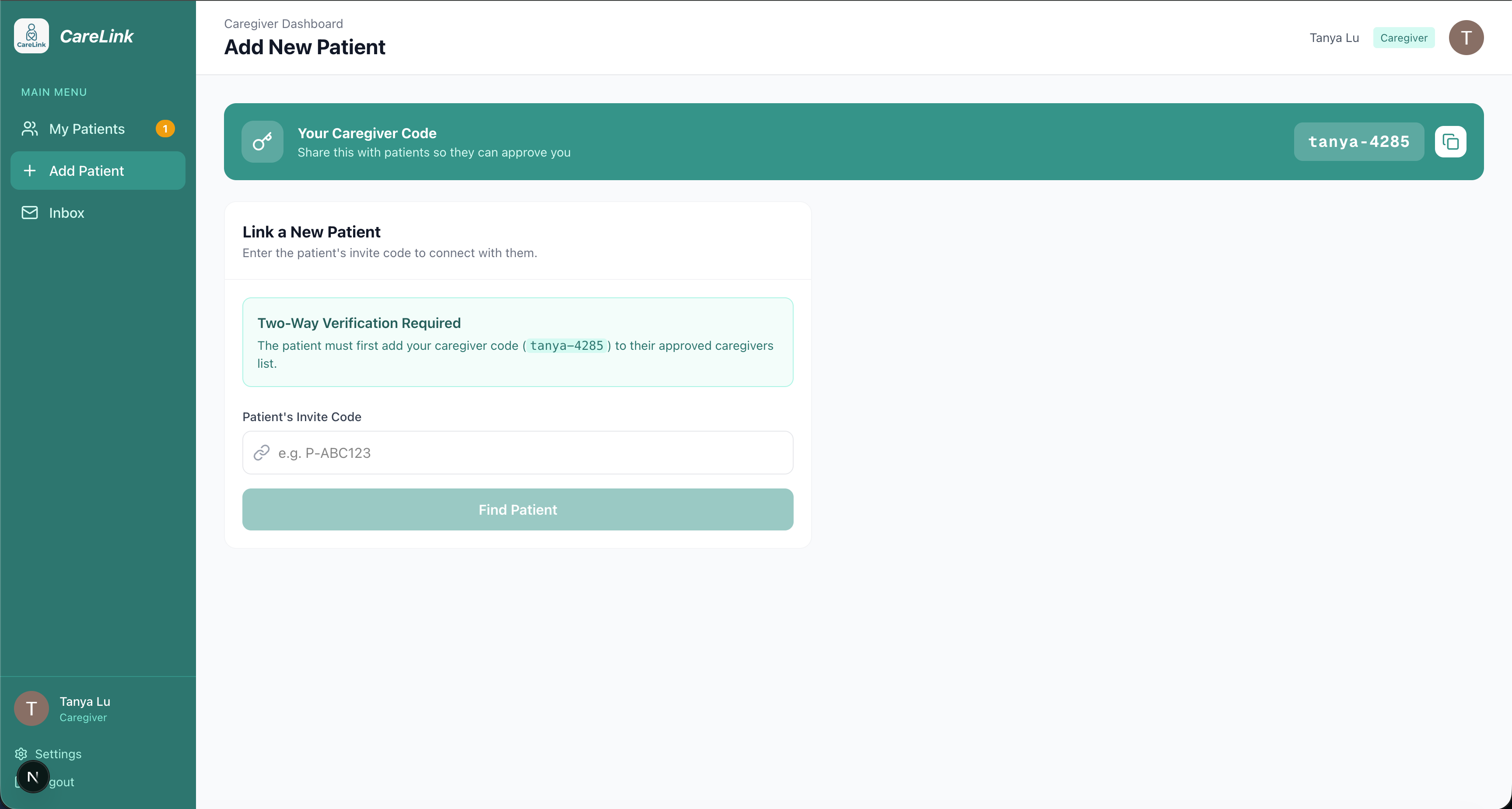The image size is (1512, 809).
Task: Click the Logout link
Action: [63, 782]
